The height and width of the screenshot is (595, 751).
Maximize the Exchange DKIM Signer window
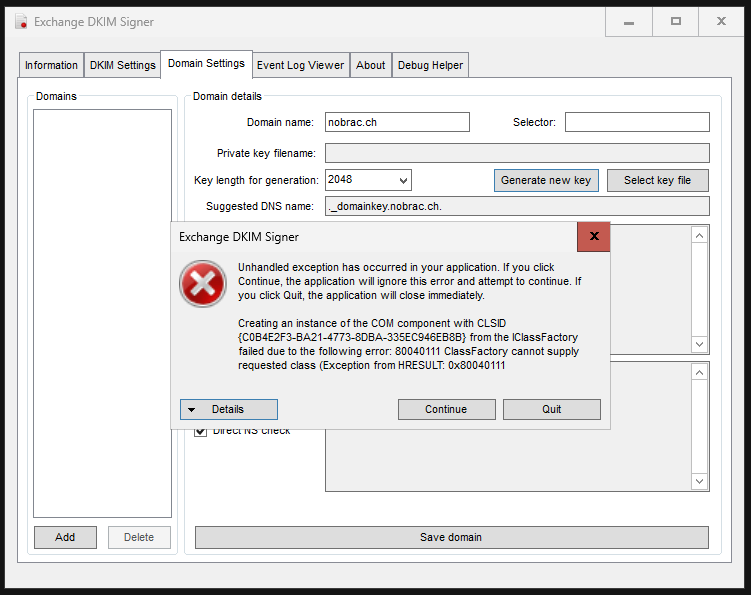[675, 22]
